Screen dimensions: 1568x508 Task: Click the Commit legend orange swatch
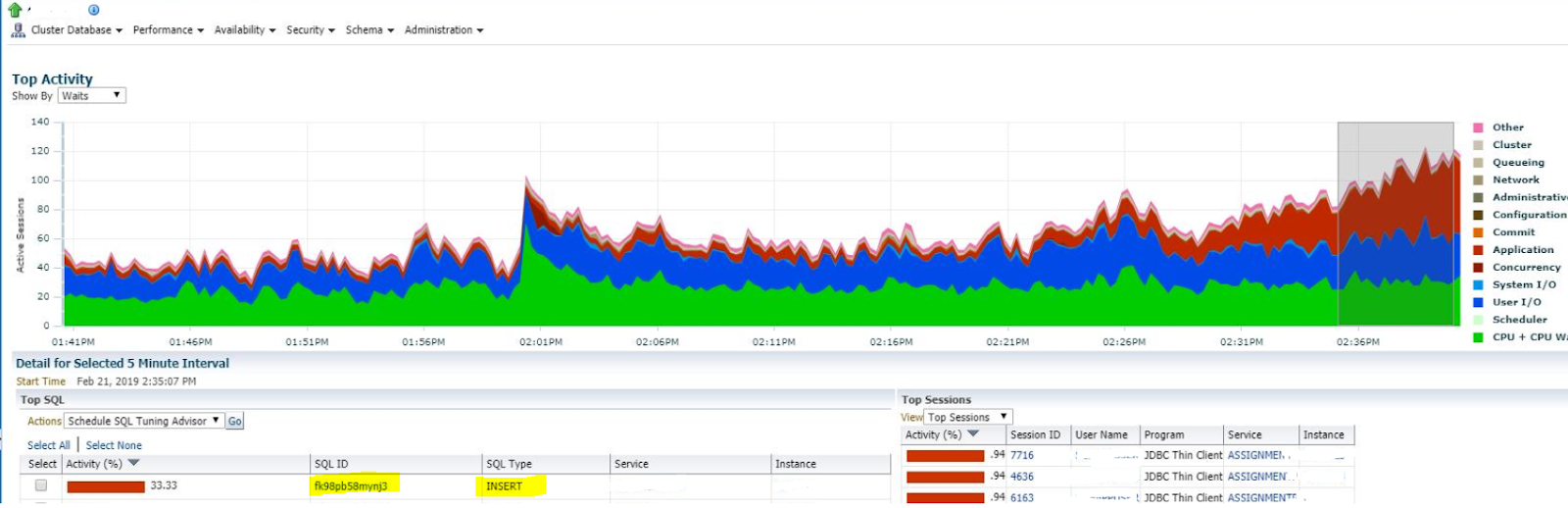tap(1478, 232)
